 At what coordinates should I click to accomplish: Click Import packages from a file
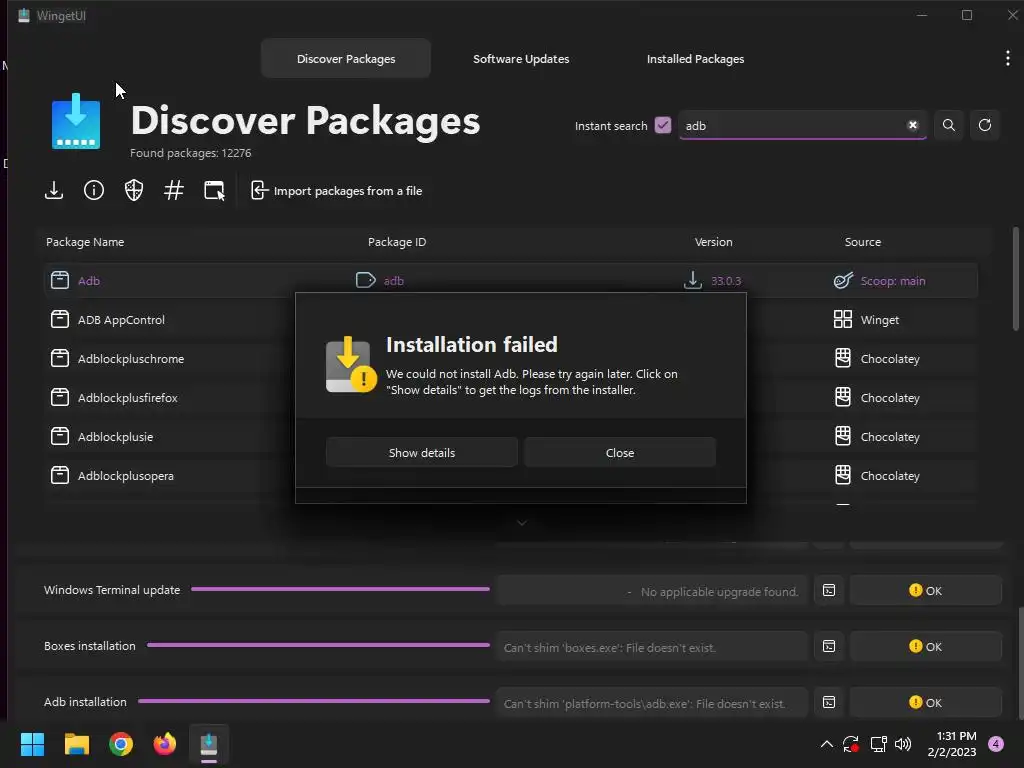(x=337, y=191)
